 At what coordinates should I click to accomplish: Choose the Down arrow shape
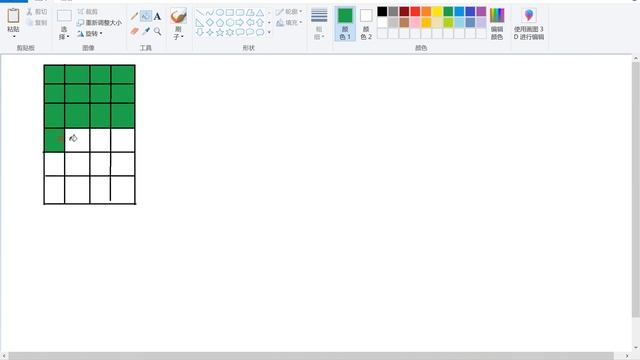[200, 32]
